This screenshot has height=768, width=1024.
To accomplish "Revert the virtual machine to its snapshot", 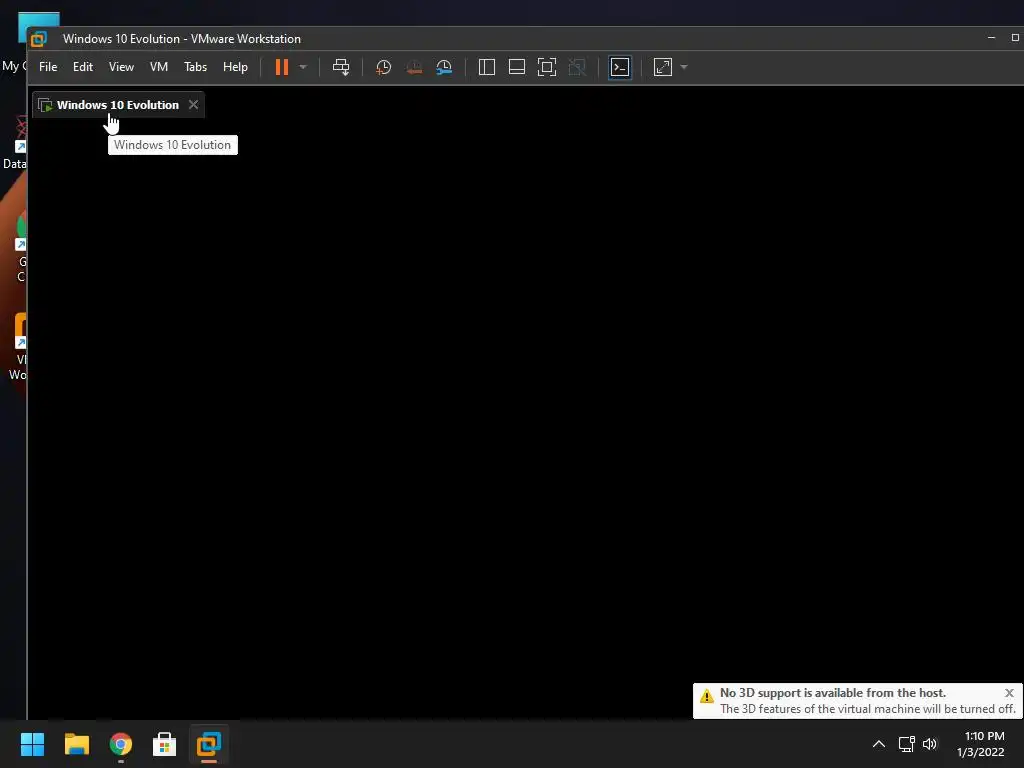I will pos(414,67).
